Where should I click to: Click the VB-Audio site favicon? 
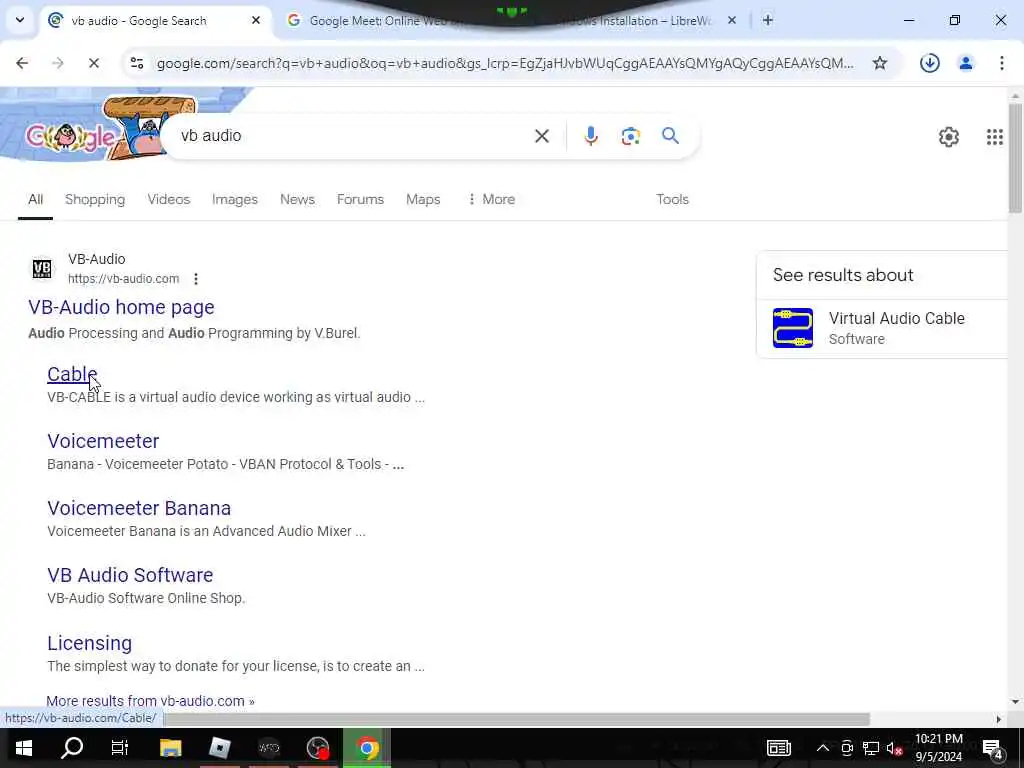(42, 268)
